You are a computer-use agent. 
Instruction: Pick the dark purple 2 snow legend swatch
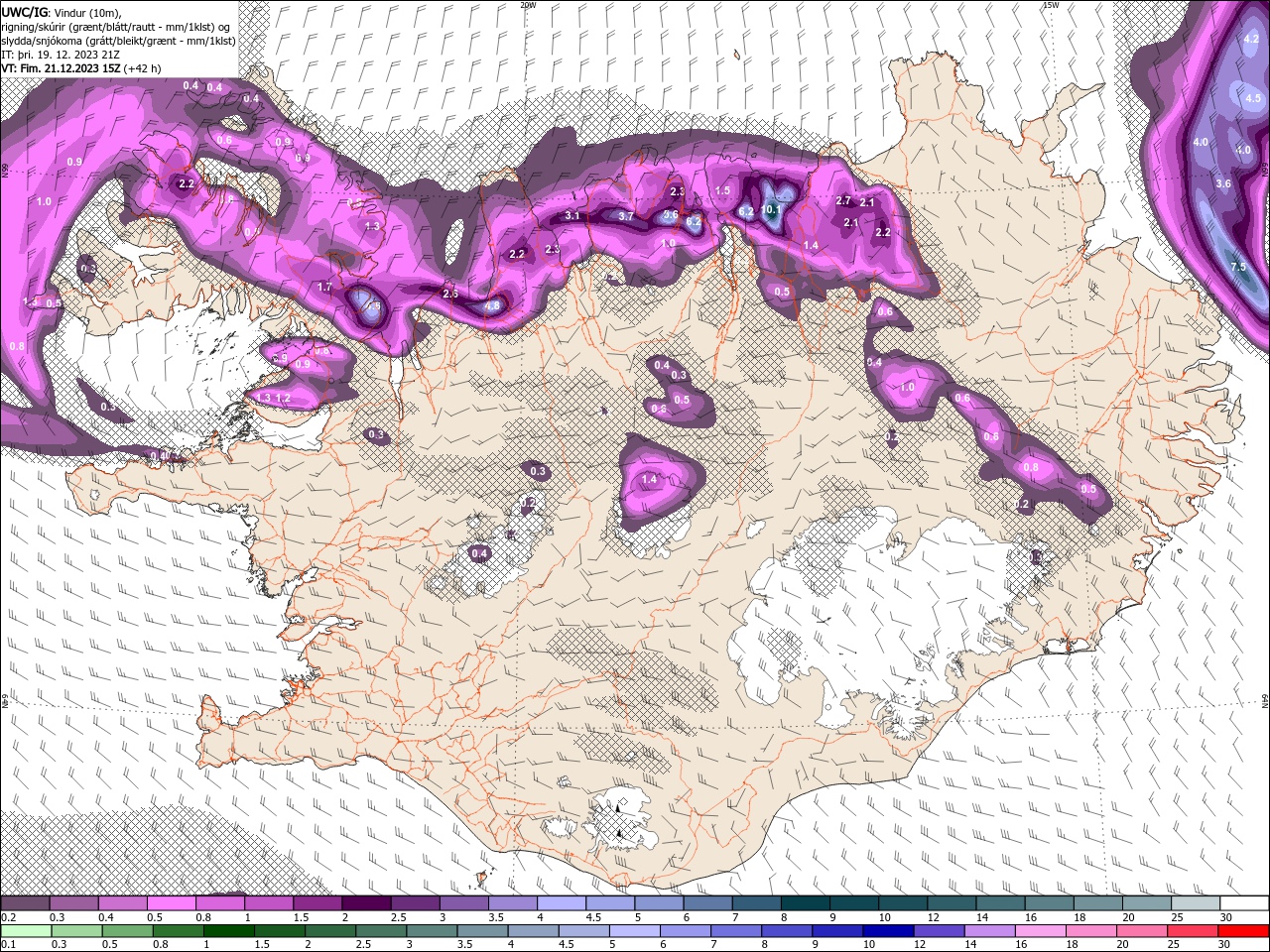366,903
